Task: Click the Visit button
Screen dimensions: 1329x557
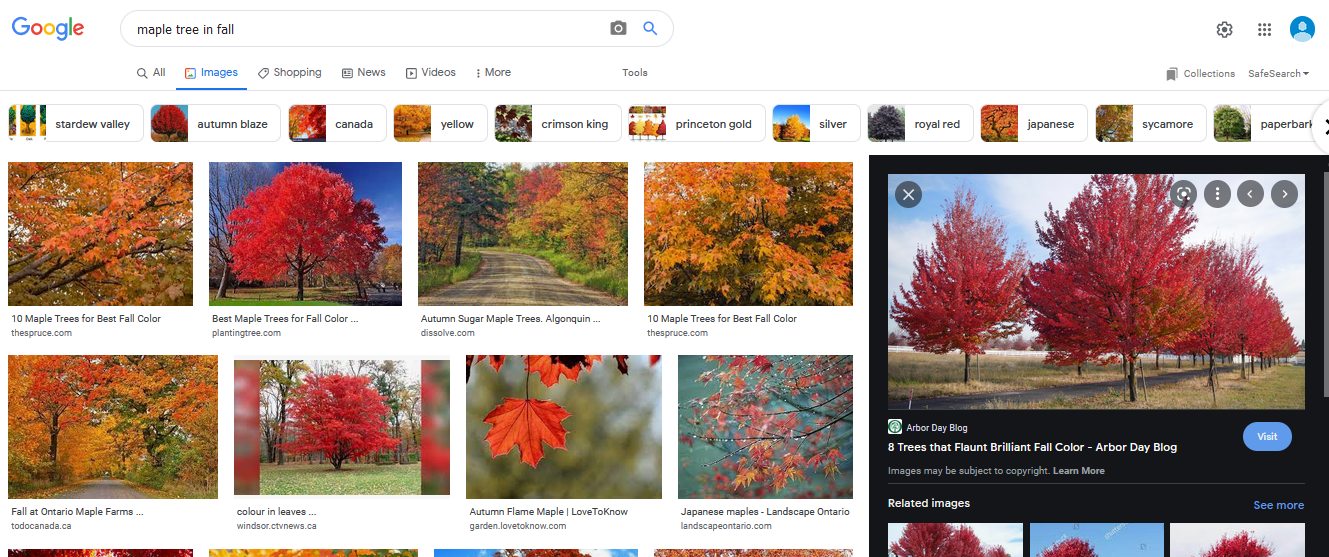Action: pos(1267,437)
